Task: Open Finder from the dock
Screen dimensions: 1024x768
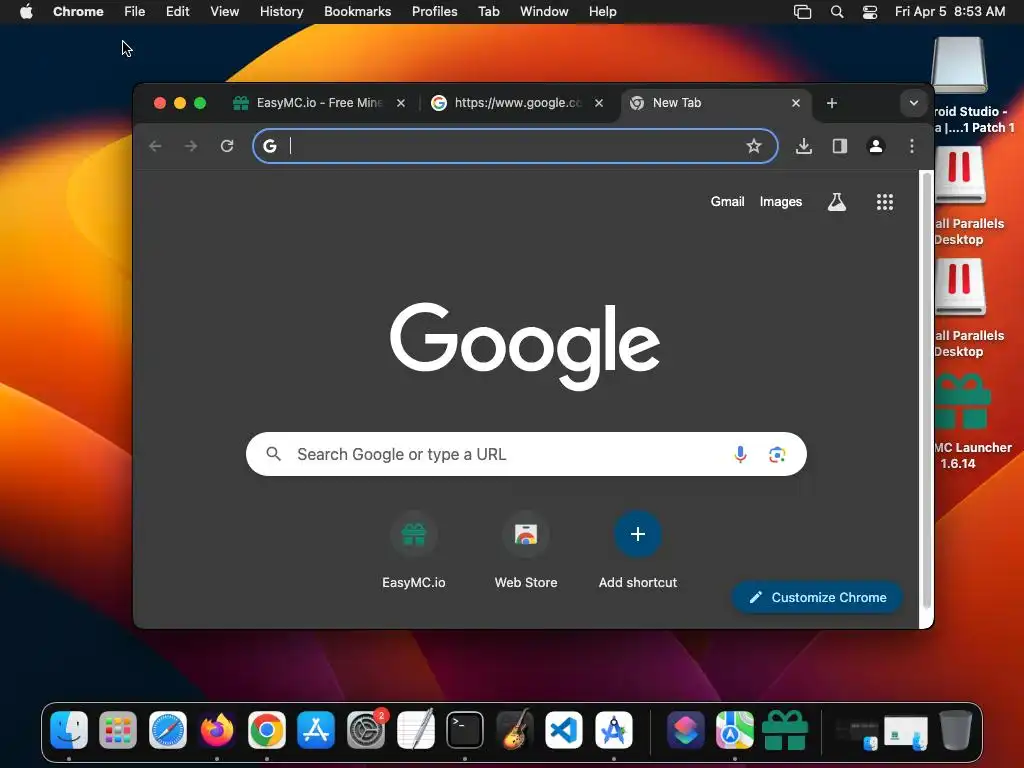Action: (69, 729)
